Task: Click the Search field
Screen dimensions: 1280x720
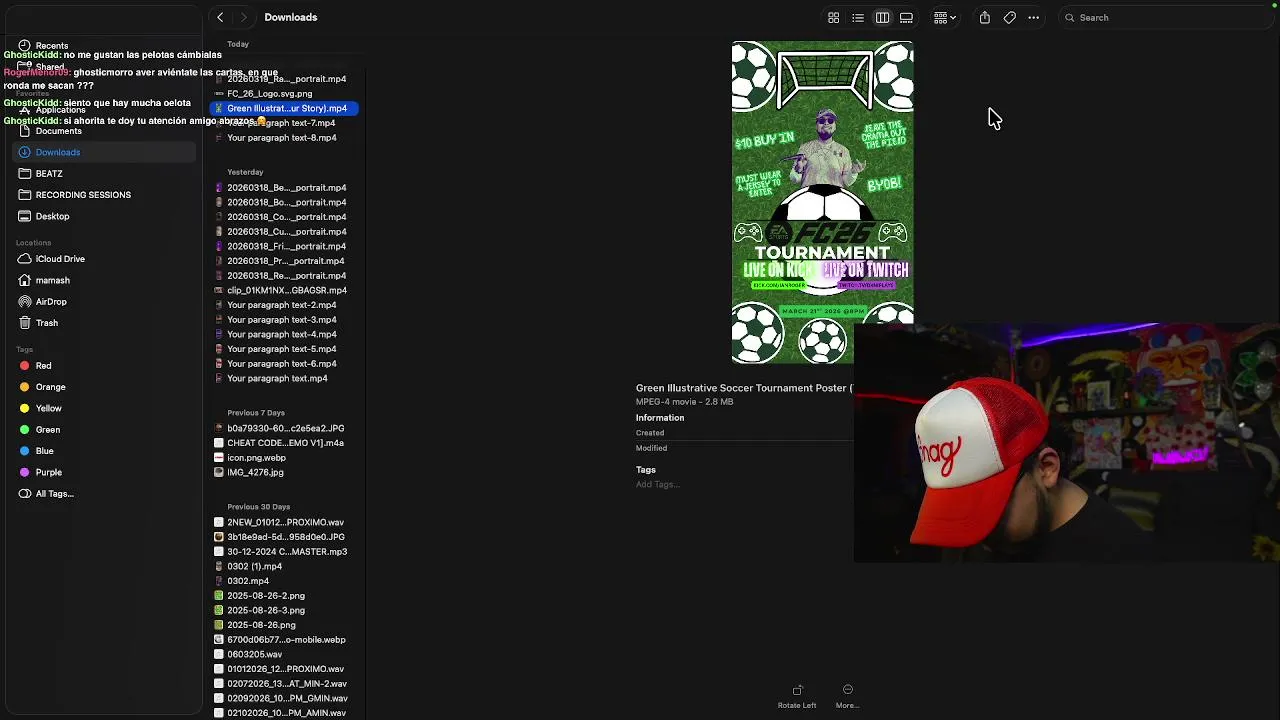Action: pyautogui.click(x=1165, y=17)
